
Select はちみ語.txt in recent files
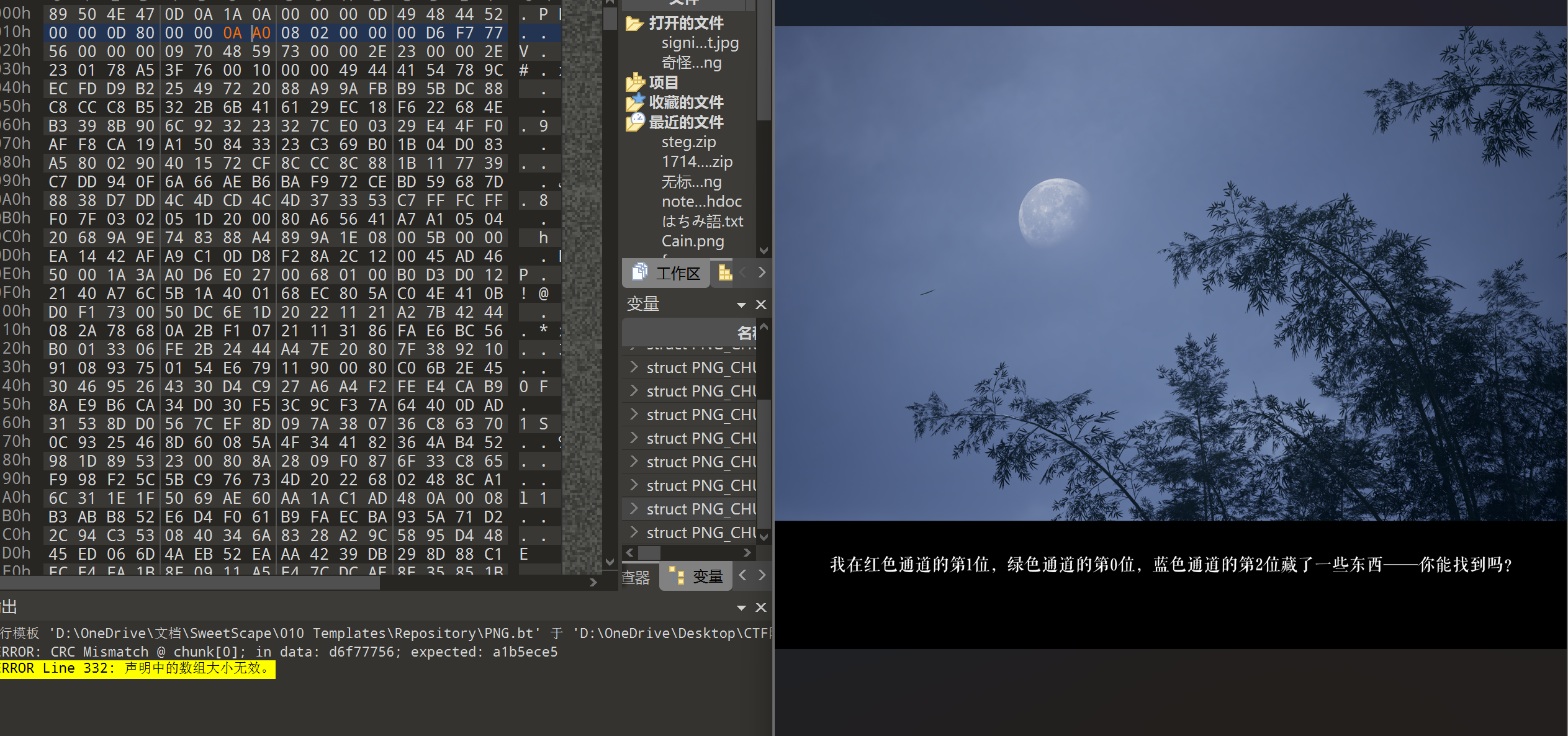(701, 222)
